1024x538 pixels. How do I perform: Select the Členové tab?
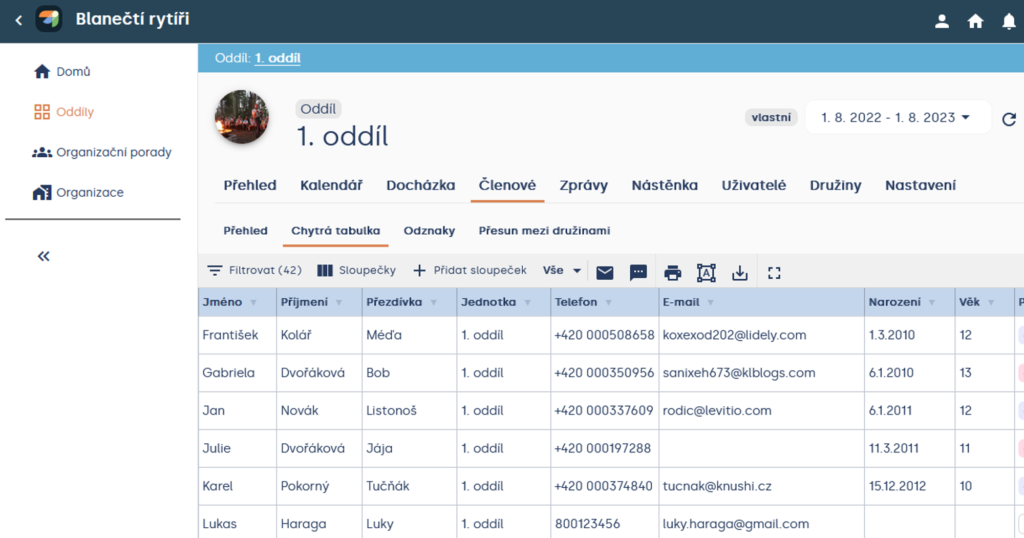507,185
